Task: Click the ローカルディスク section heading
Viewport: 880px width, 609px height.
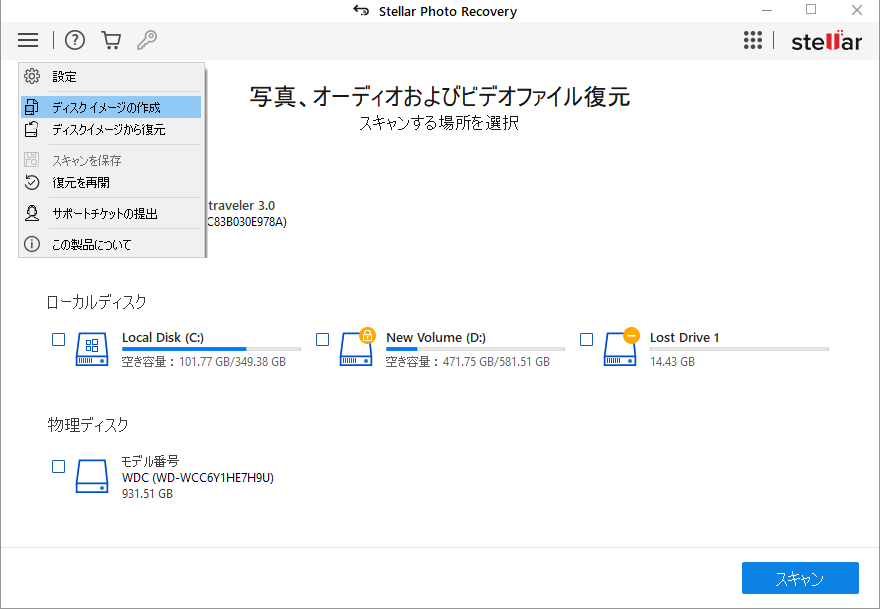Action: (97, 302)
